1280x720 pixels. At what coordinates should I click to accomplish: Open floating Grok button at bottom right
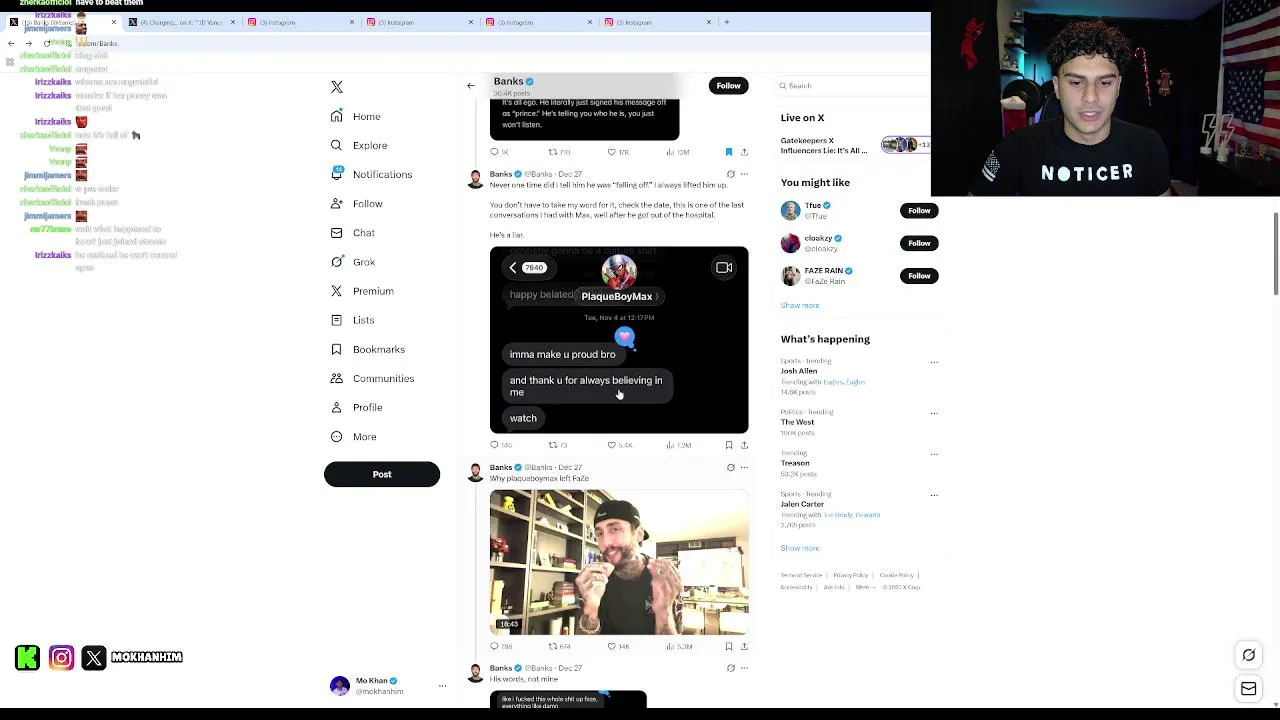(x=1249, y=656)
